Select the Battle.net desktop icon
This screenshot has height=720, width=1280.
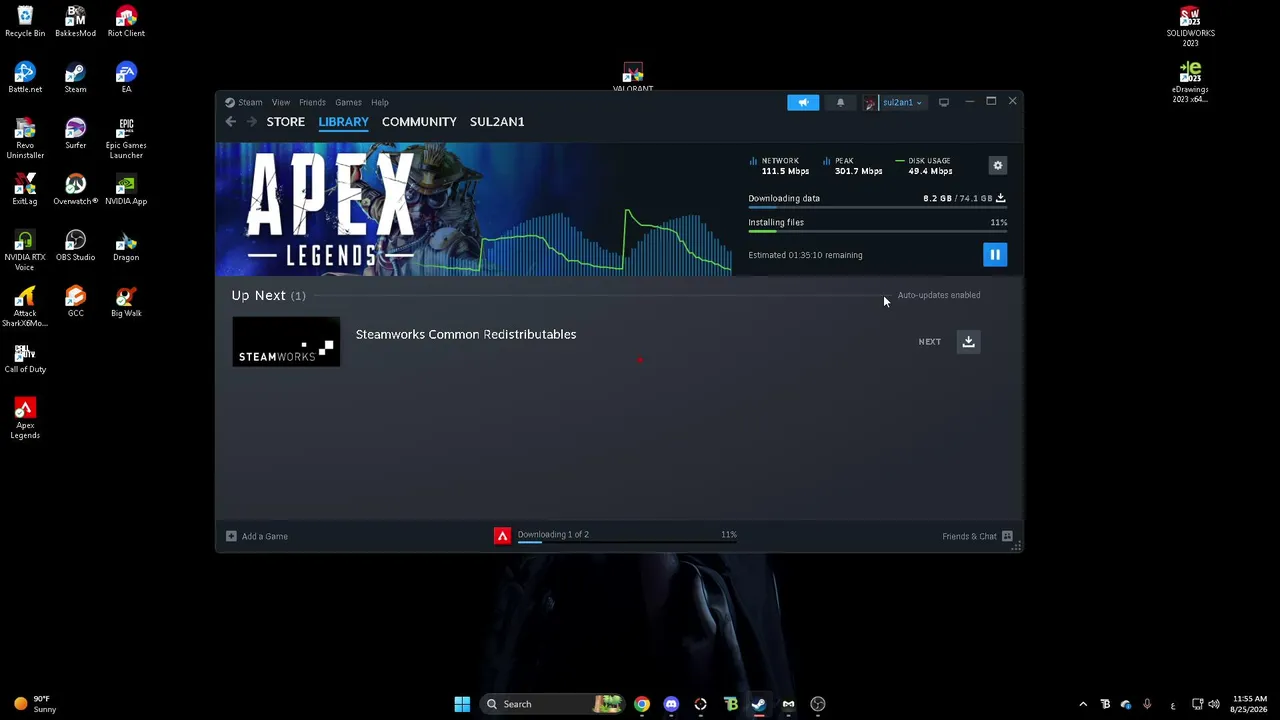point(25,78)
